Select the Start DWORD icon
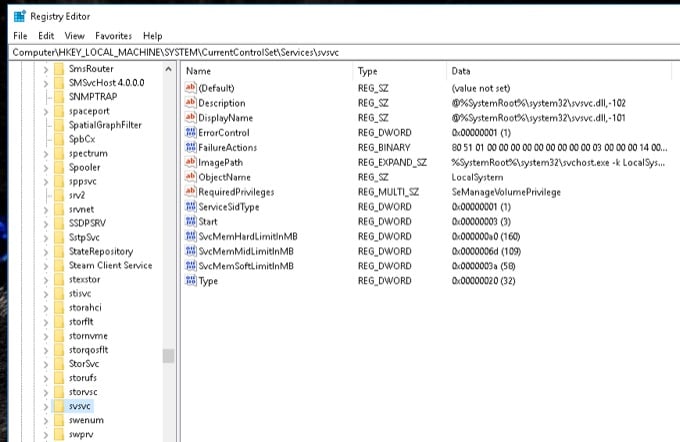The height and width of the screenshot is (442, 680). pyautogui.click(x=190, y=221)
